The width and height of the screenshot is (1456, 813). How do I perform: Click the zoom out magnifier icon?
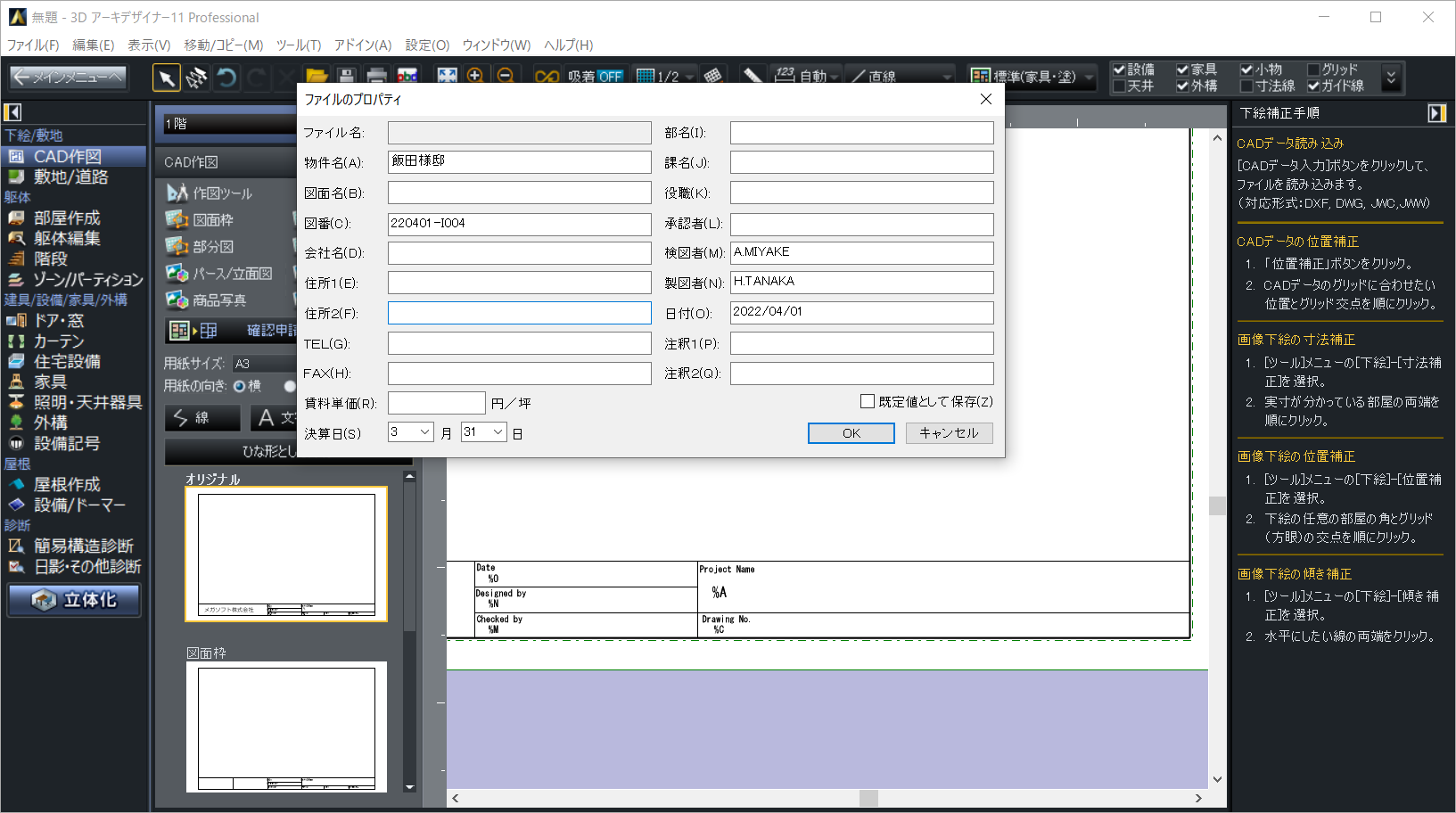click(x=505, y=77)
